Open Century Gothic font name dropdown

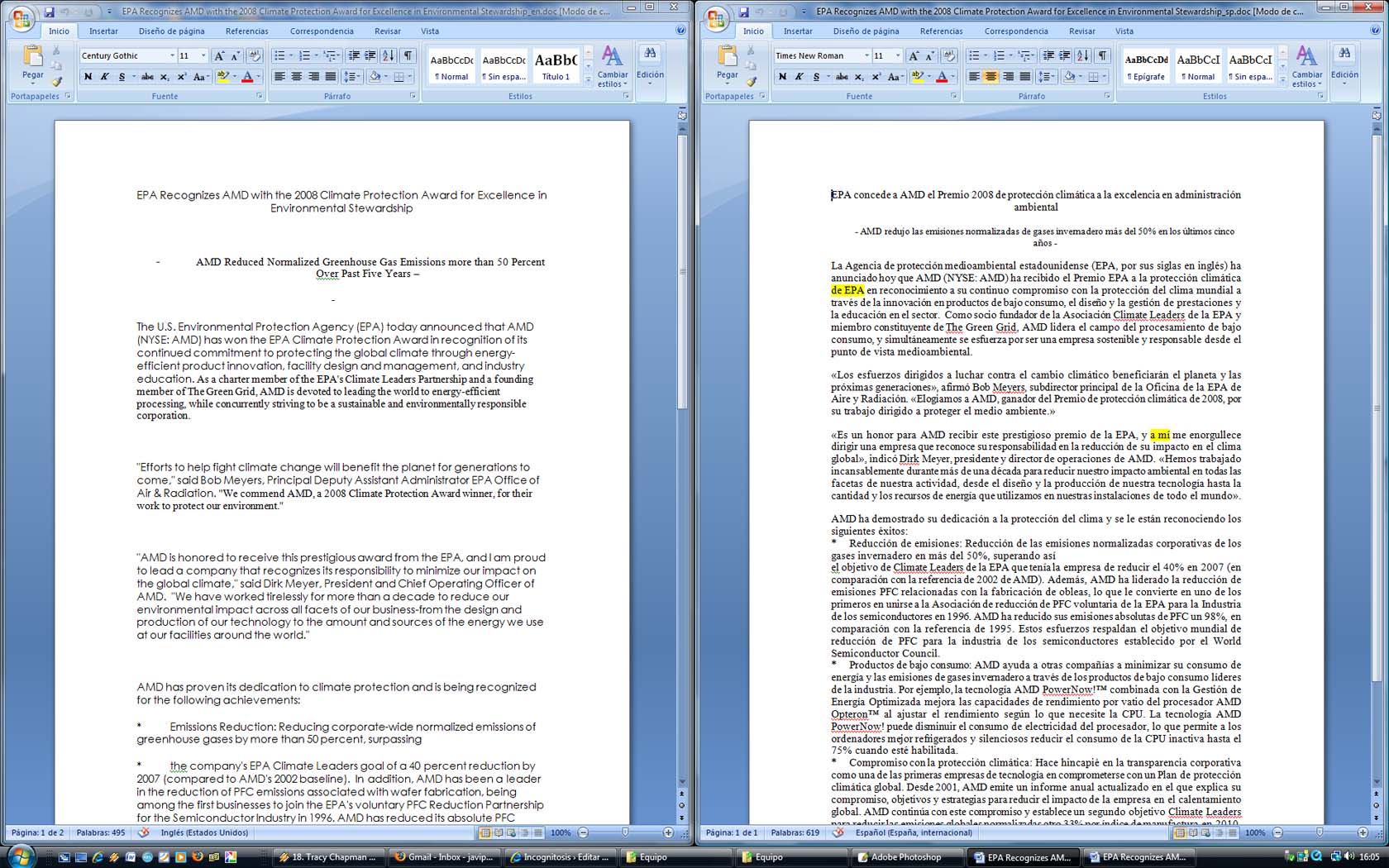click(x=172, y=55)
